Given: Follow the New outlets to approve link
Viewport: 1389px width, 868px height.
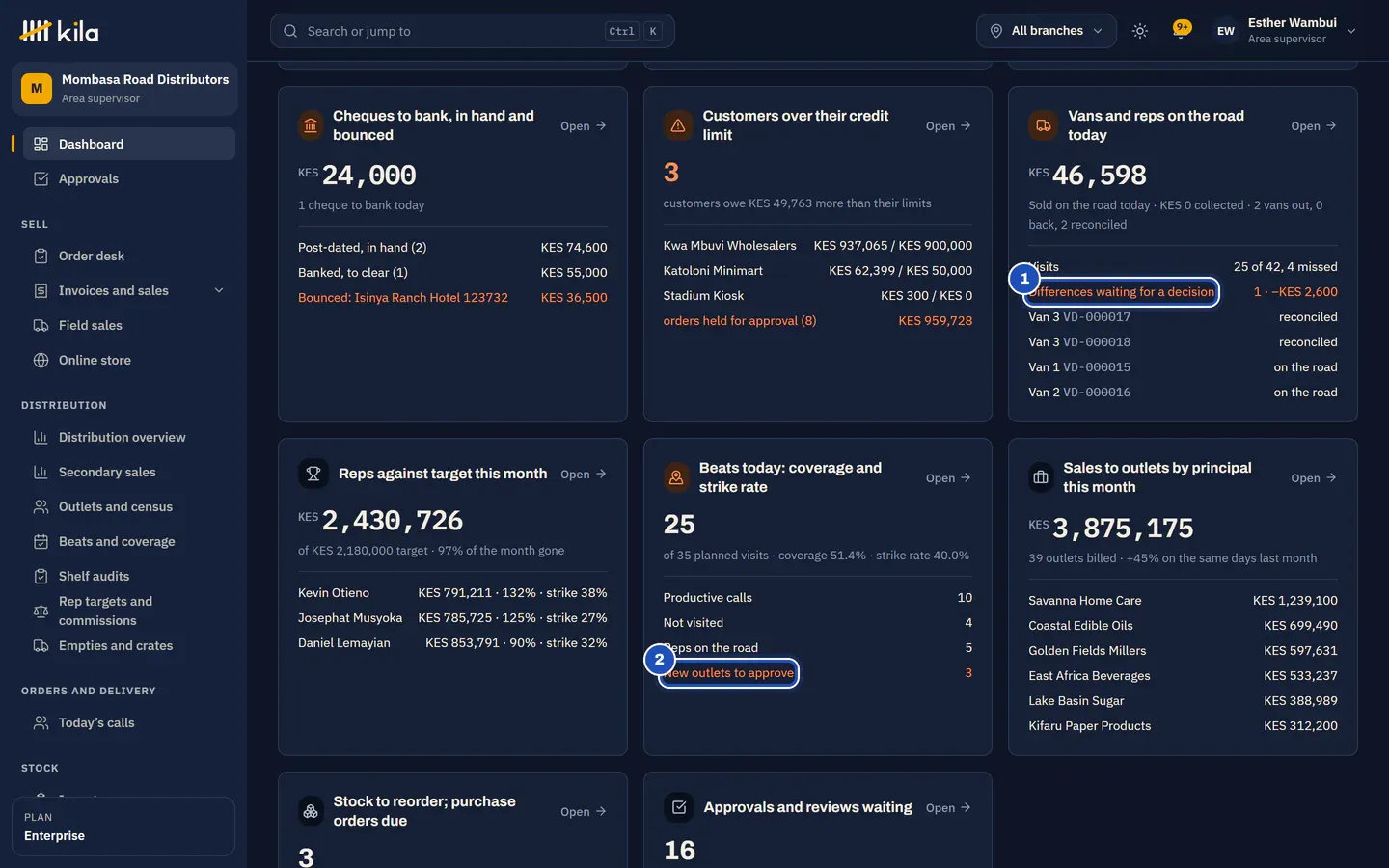Looking at the screenshot, I should coord(728,673).
